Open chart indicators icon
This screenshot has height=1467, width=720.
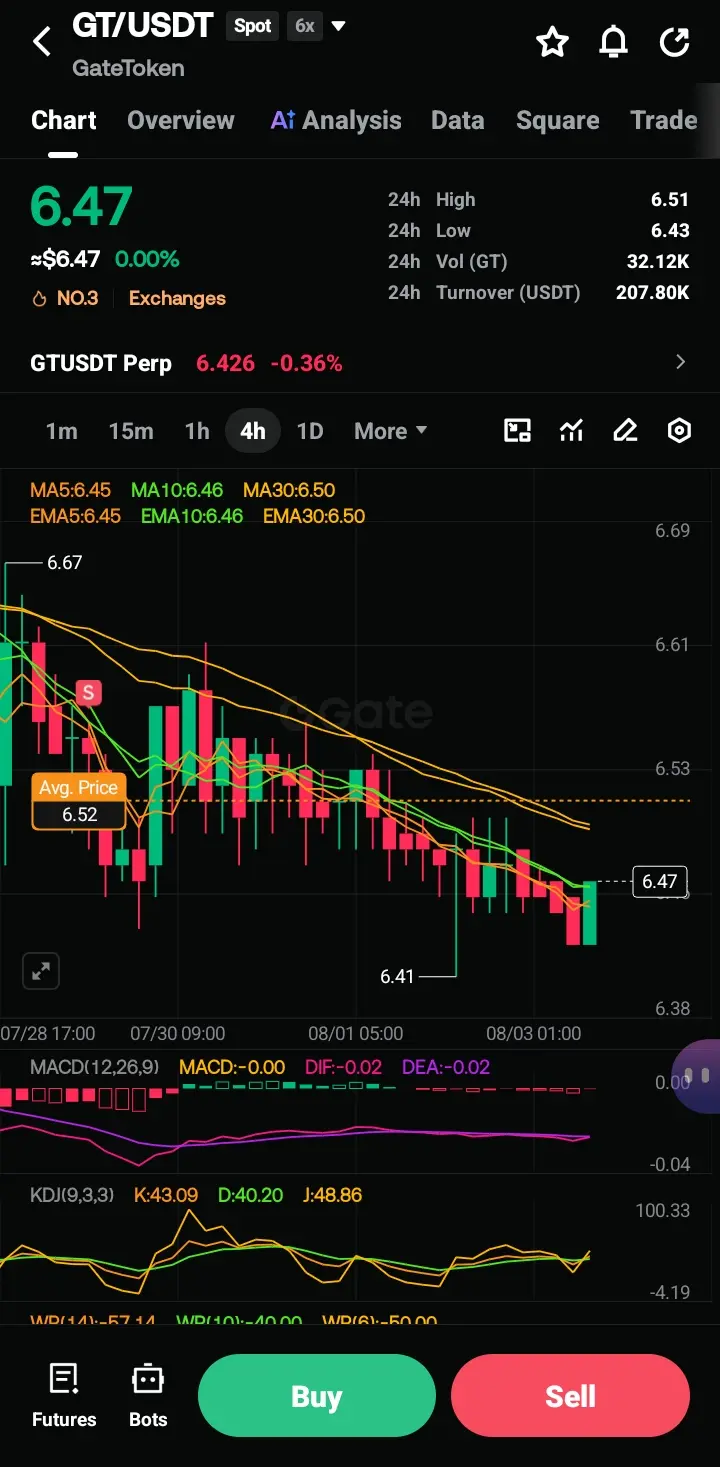(571, 431)
